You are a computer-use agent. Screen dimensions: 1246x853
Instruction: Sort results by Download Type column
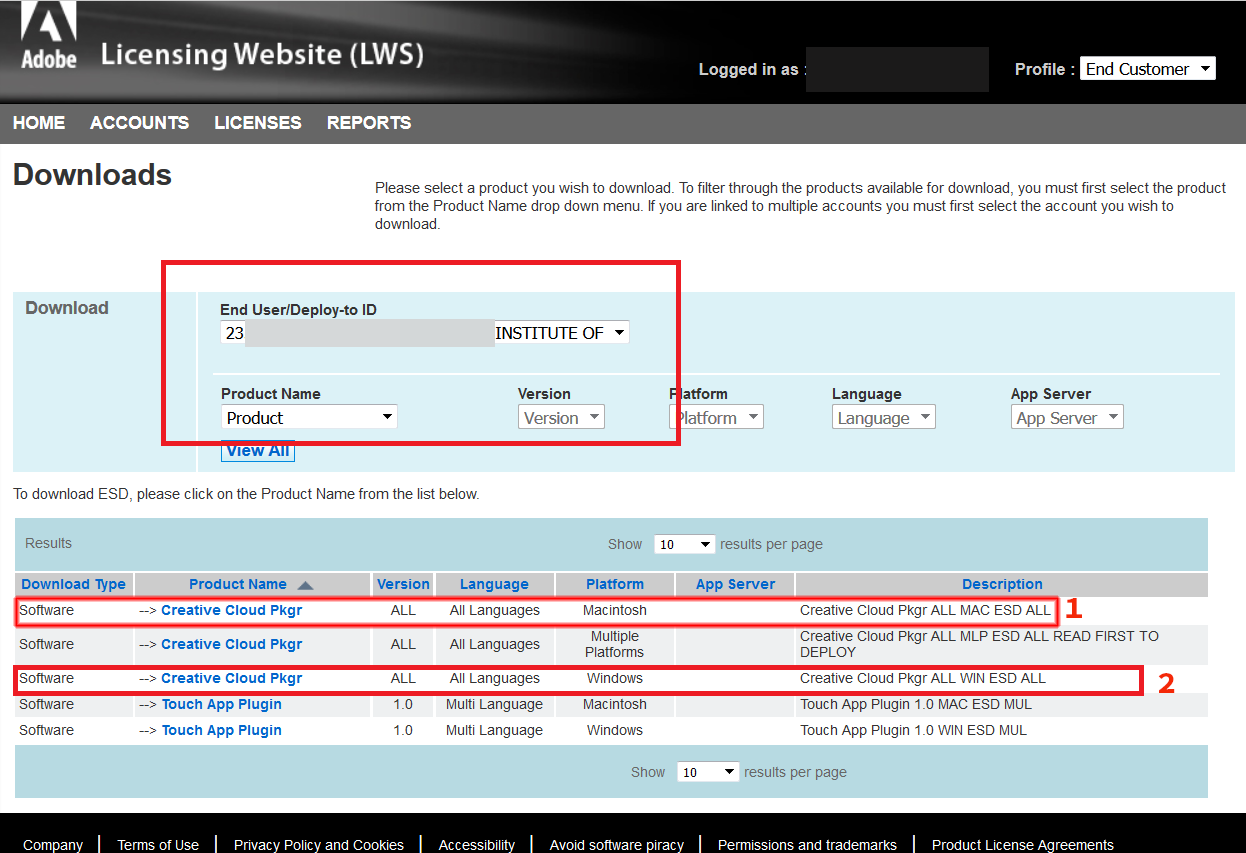[73, 584]
